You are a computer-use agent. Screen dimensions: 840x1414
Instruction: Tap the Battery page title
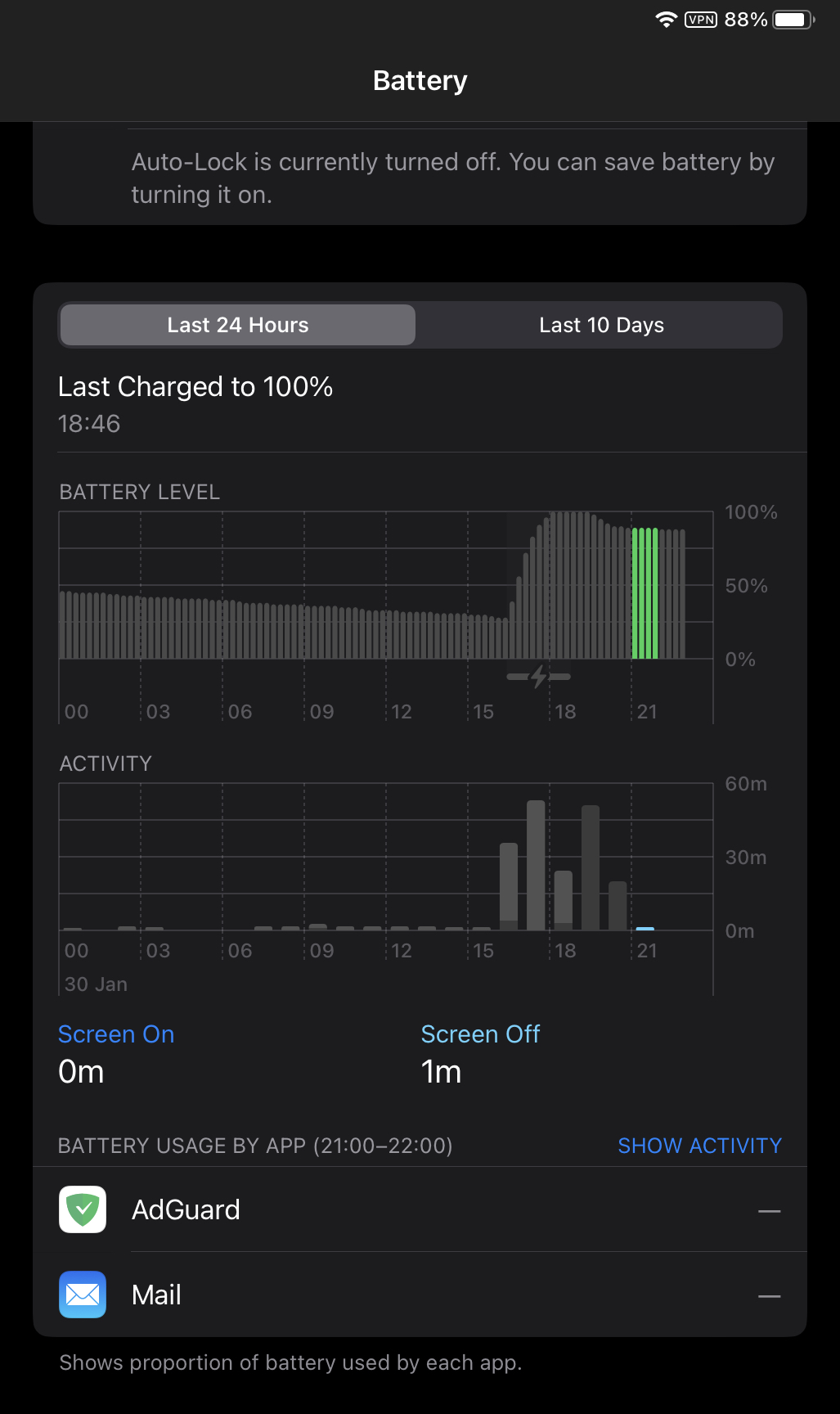(420, 81)
